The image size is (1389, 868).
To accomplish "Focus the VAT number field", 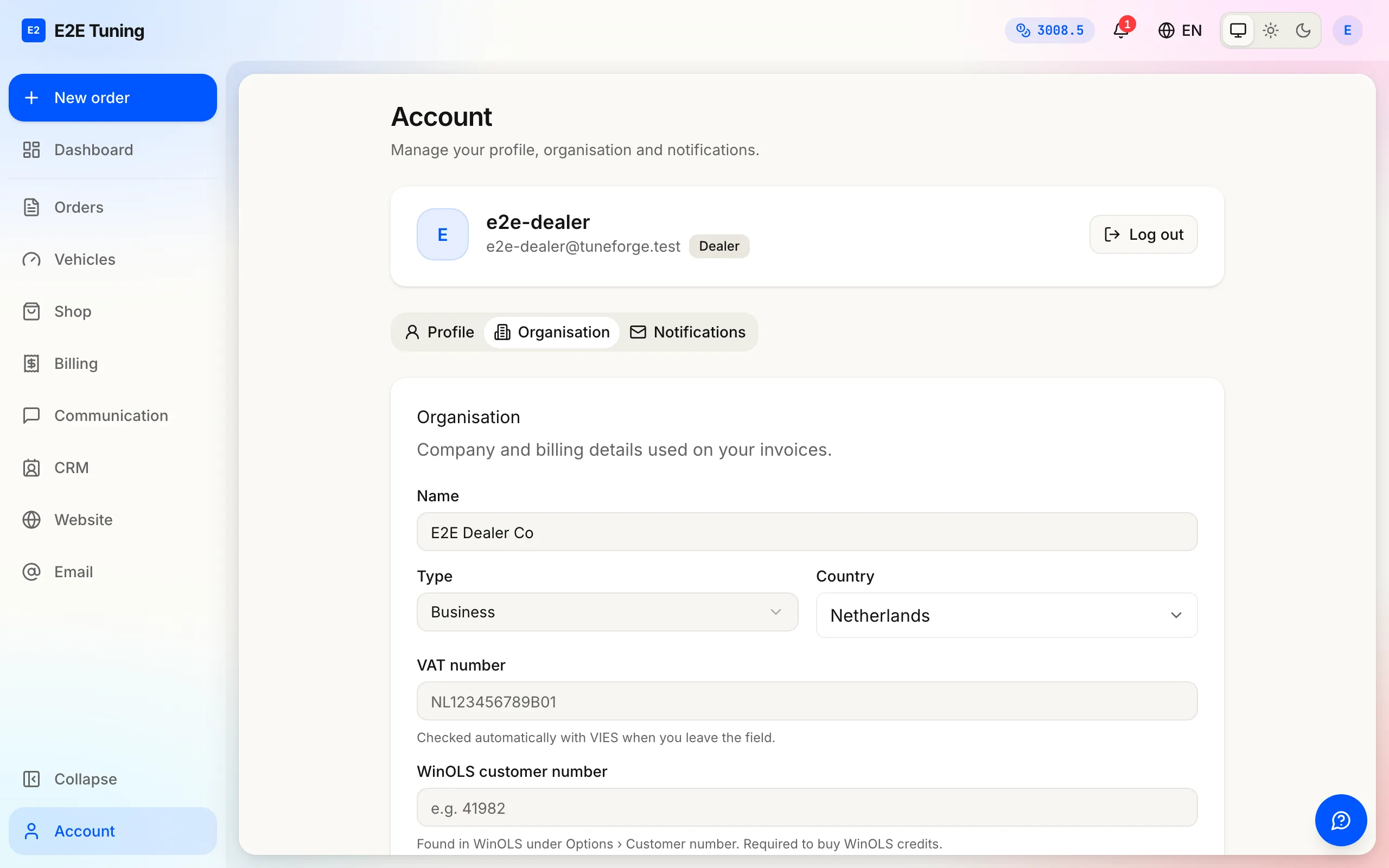I will click(807, 701).
